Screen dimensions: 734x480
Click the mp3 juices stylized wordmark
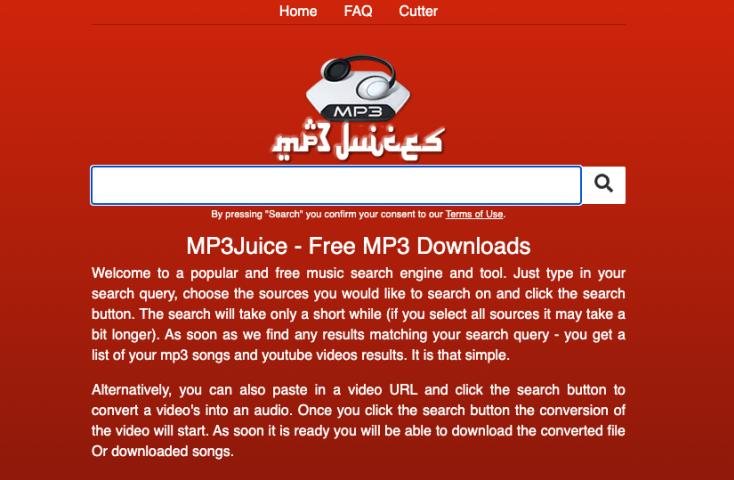click(358, 141)
